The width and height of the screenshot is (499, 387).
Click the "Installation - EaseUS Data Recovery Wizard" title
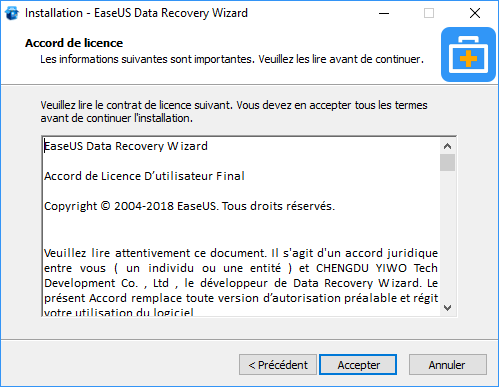(136, 13)
